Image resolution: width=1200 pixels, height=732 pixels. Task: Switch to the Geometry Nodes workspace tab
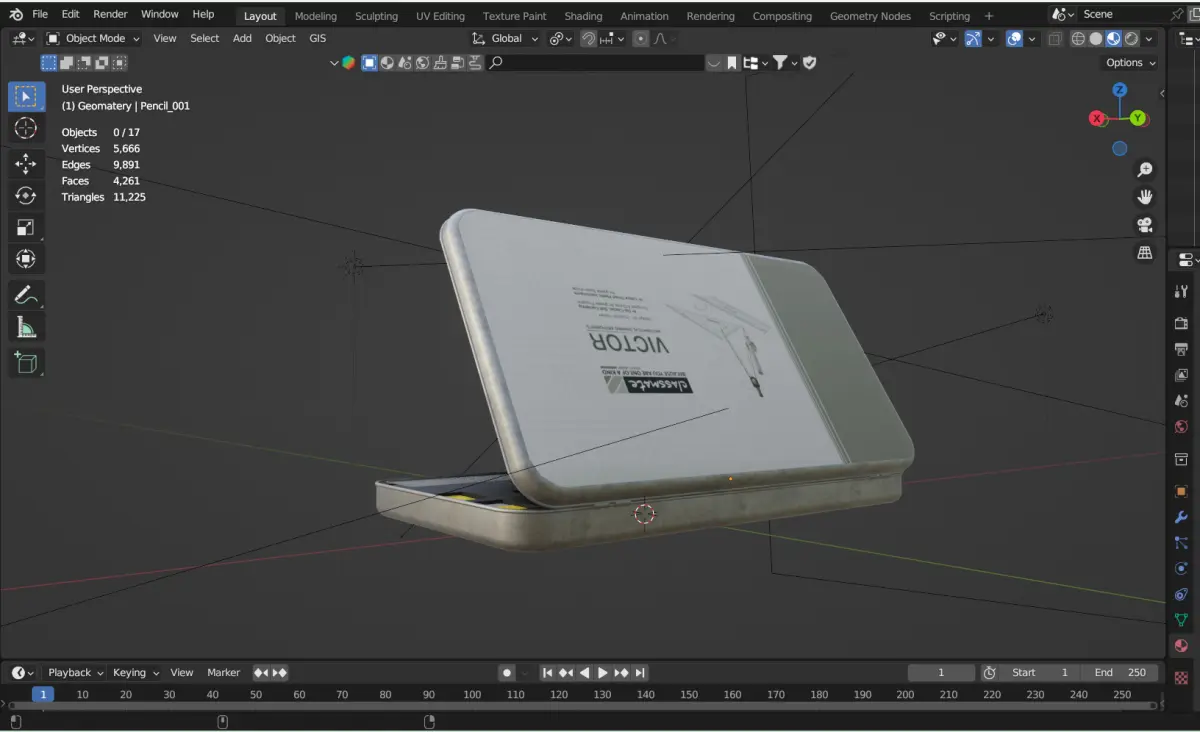(x=870, y=16)
